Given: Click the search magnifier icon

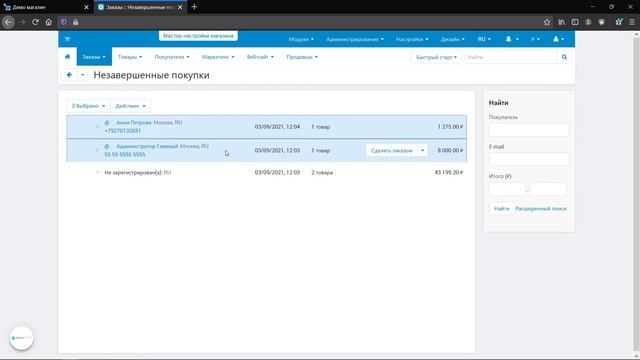Looking at the screenshot, I should coord(564,57).
